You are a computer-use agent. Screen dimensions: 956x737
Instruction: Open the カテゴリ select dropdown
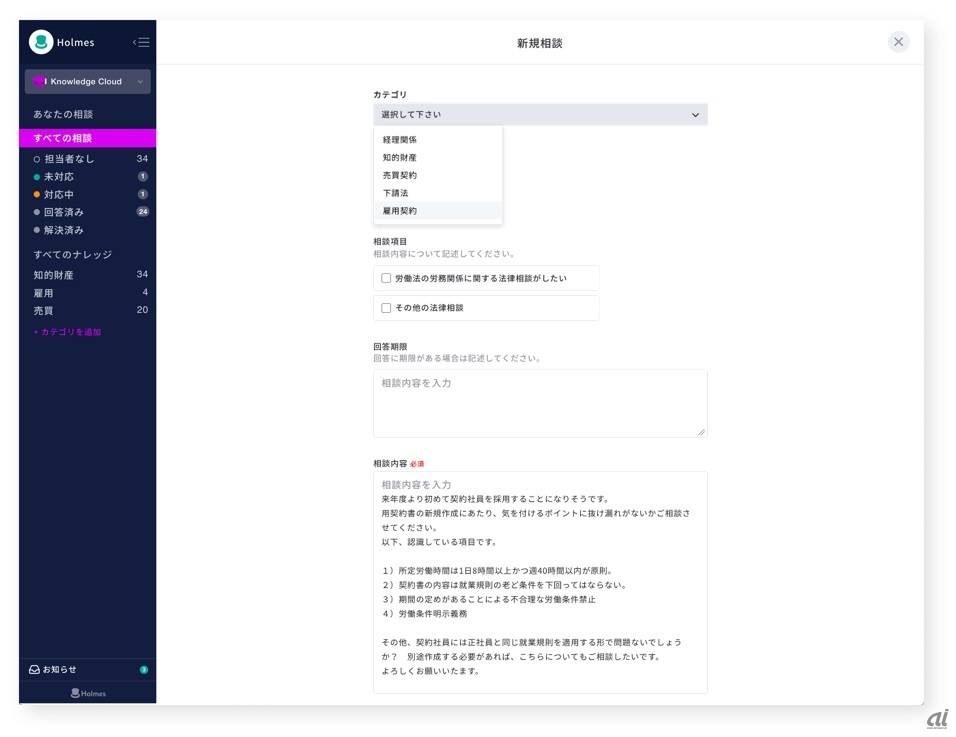[540, 115]
